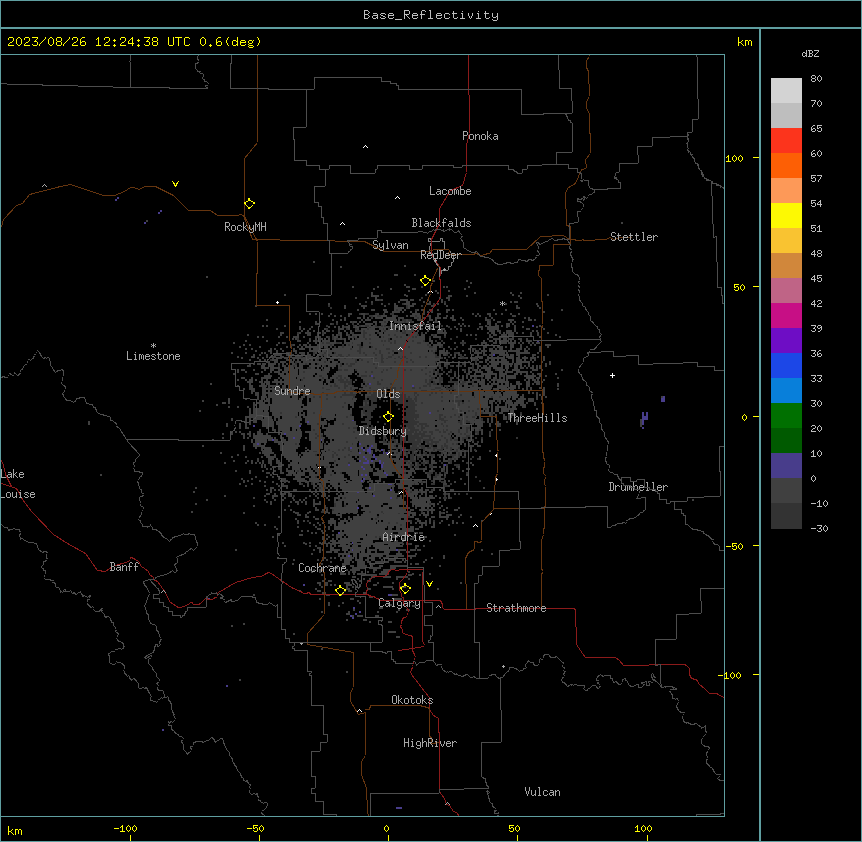Click the Strathmore city label

(516, 608)
